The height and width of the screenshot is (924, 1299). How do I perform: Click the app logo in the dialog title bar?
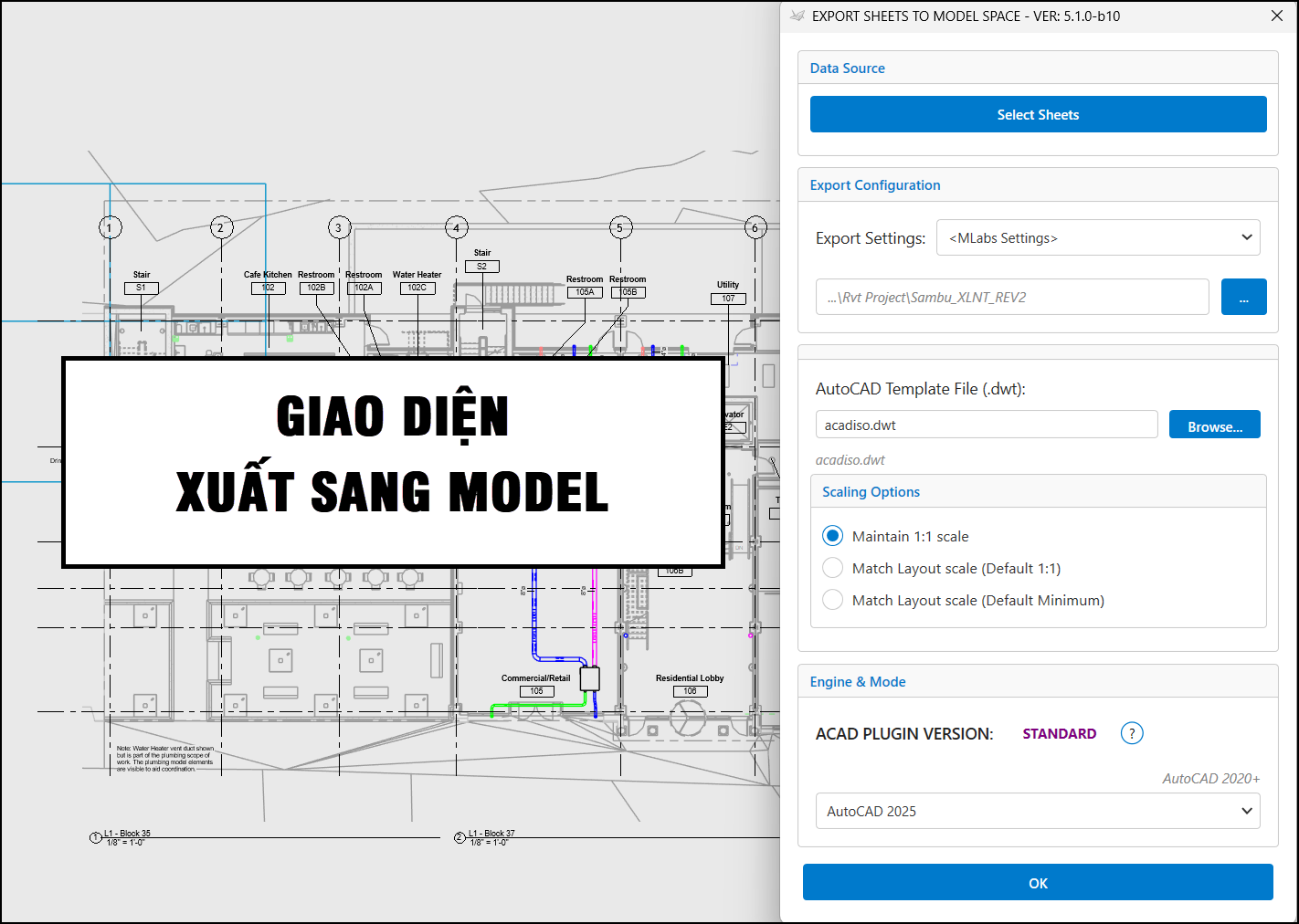tap(797, 16)
